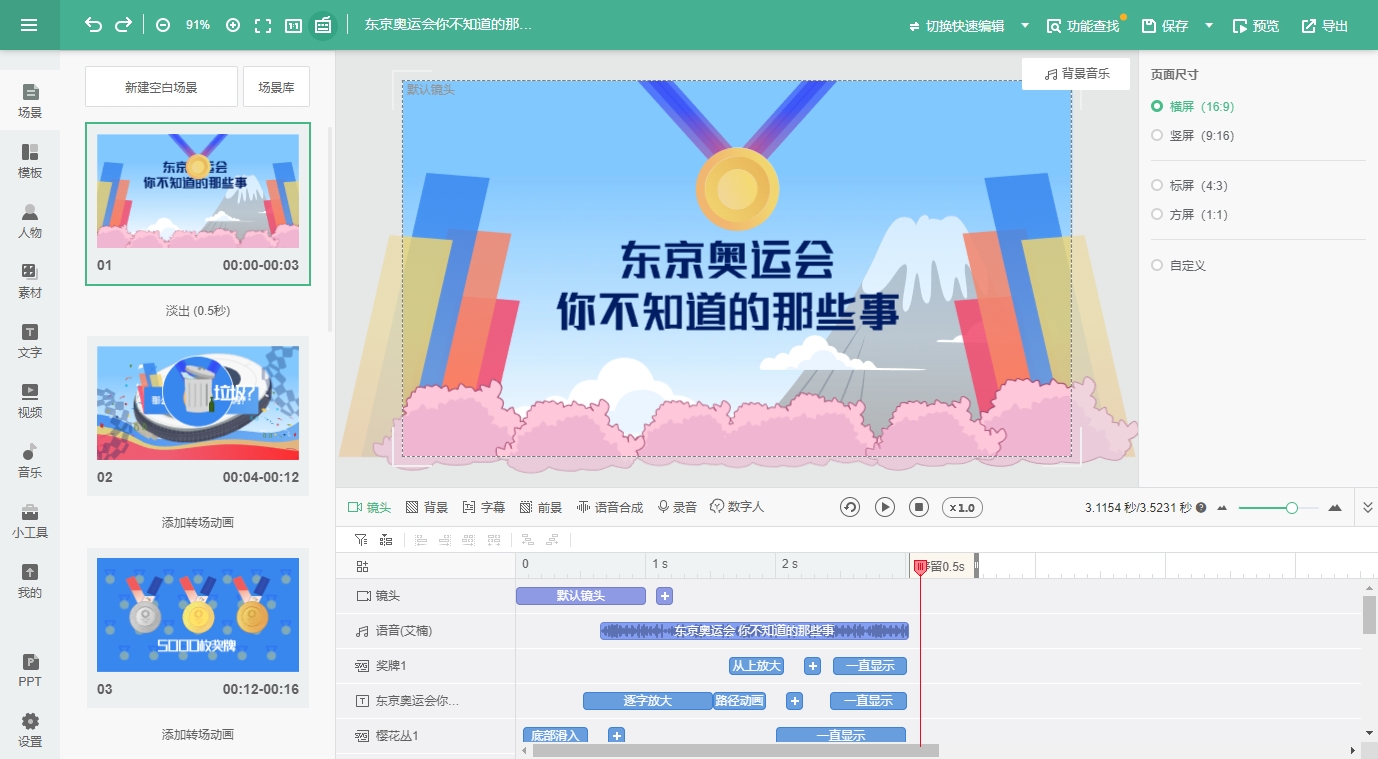
Task: Open the PPT import panel
Action: [x=30, y=670]
